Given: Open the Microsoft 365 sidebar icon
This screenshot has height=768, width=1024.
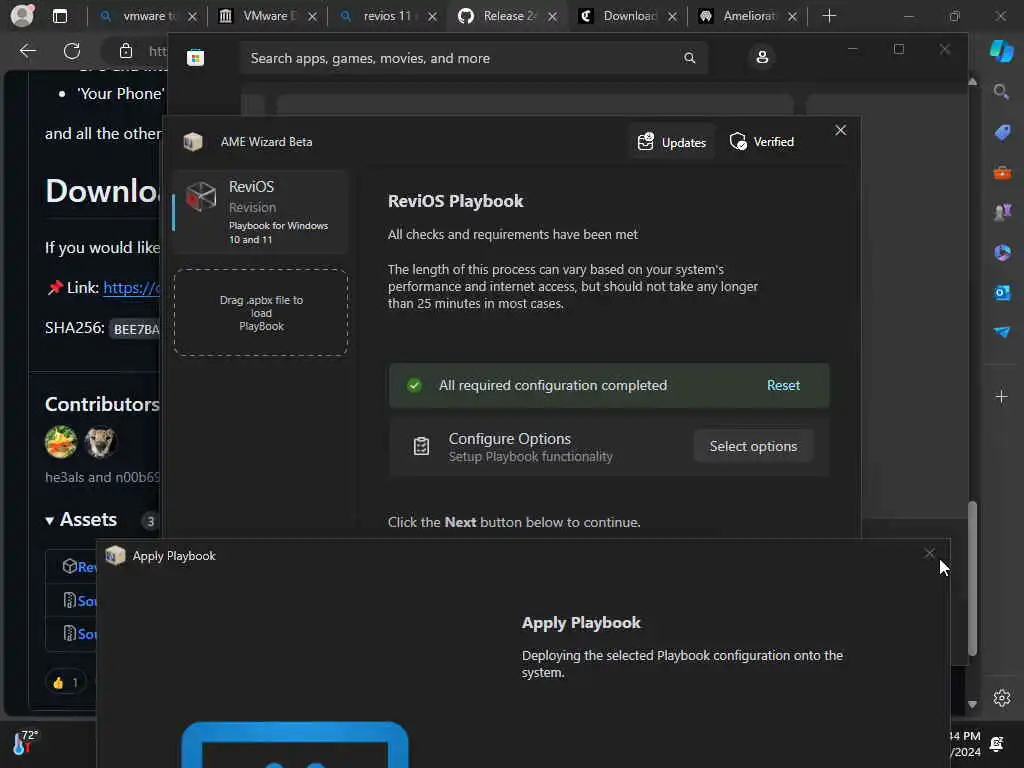Looking at the screenshot, I should click(1002, 252).
